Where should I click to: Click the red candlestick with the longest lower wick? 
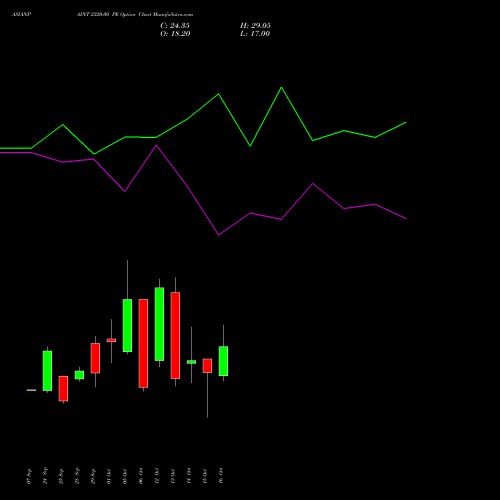coord(207,366)
